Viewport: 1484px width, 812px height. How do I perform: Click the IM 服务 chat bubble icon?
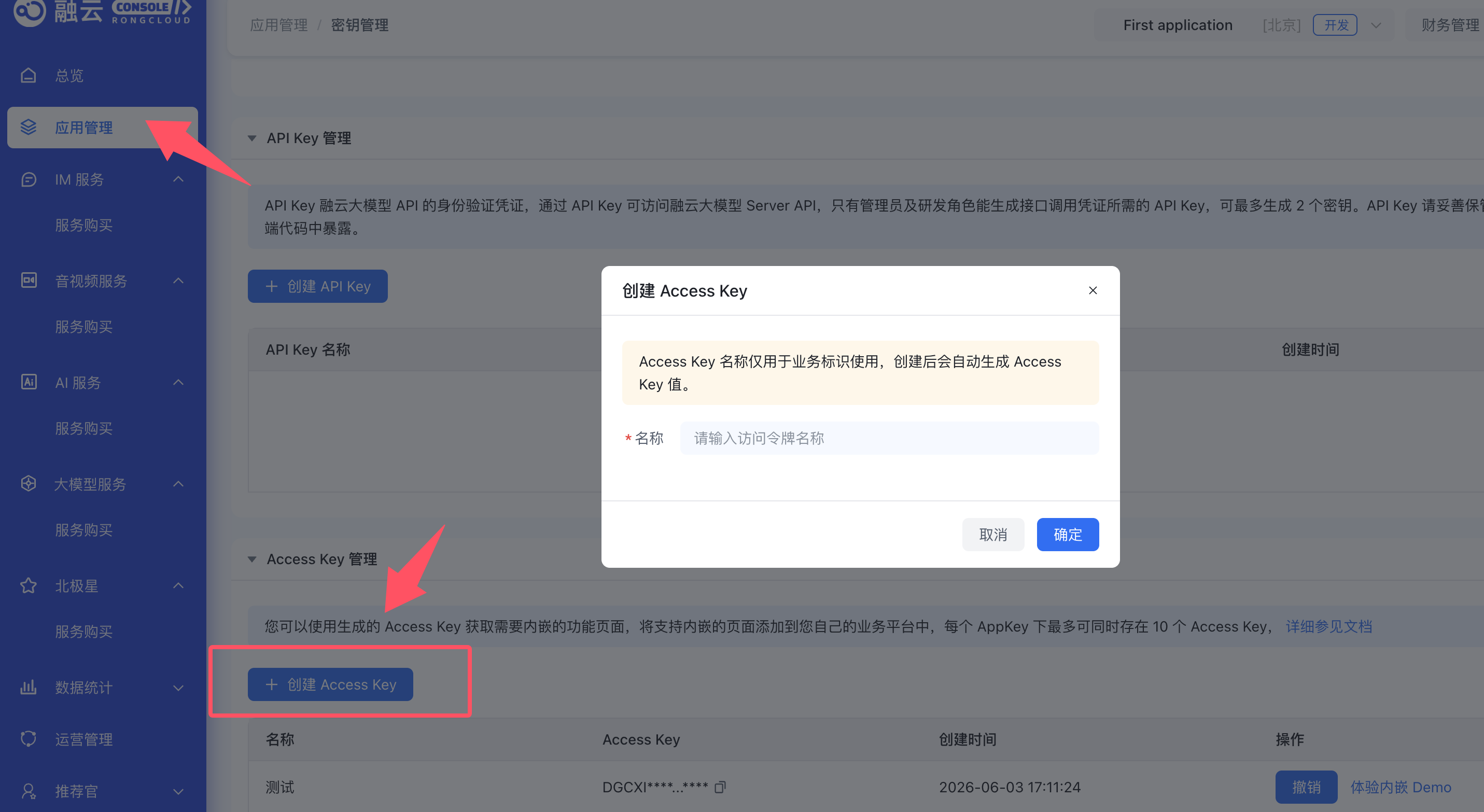tap(28, 180)
